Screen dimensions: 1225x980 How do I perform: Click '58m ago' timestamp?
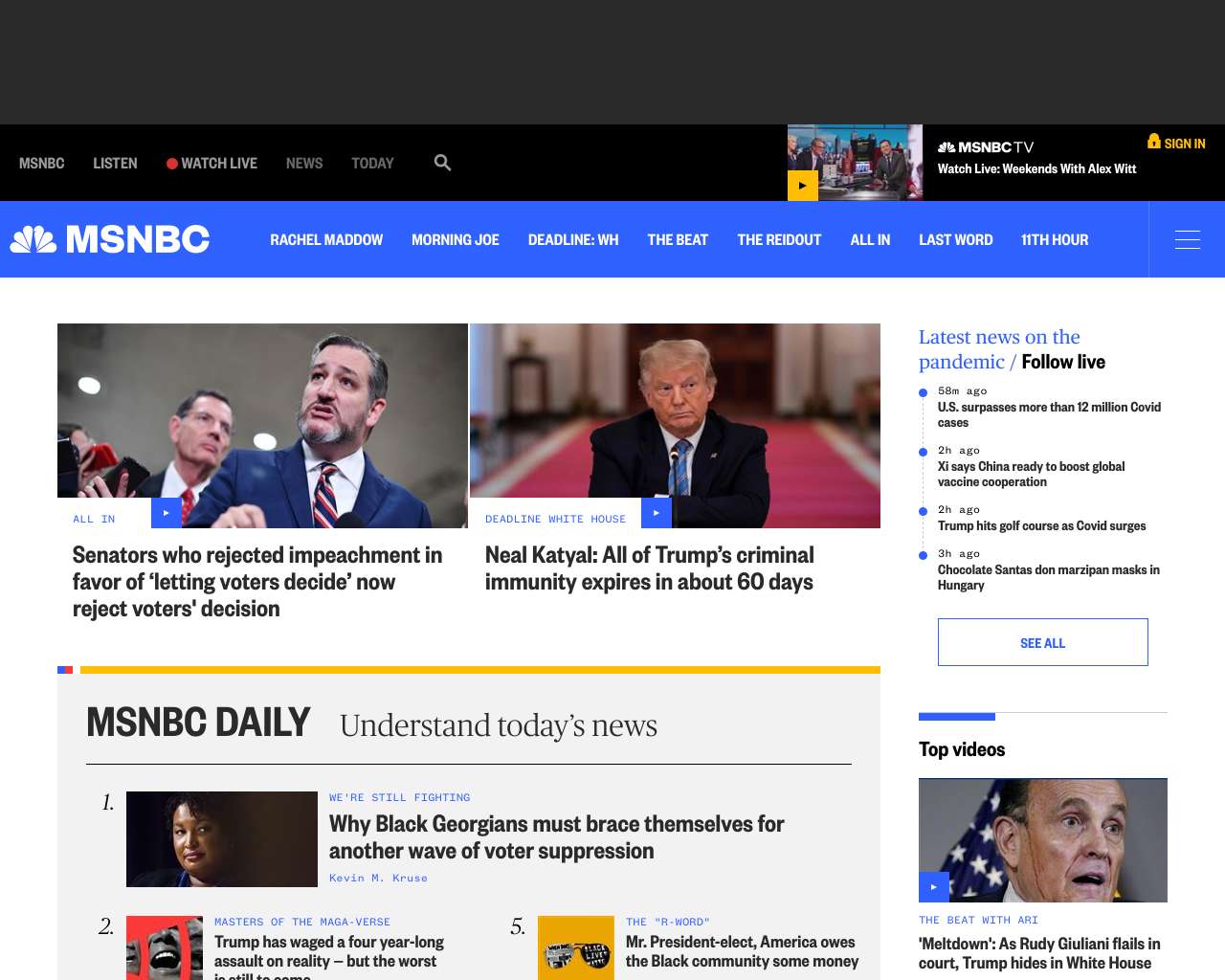[962, 390]
